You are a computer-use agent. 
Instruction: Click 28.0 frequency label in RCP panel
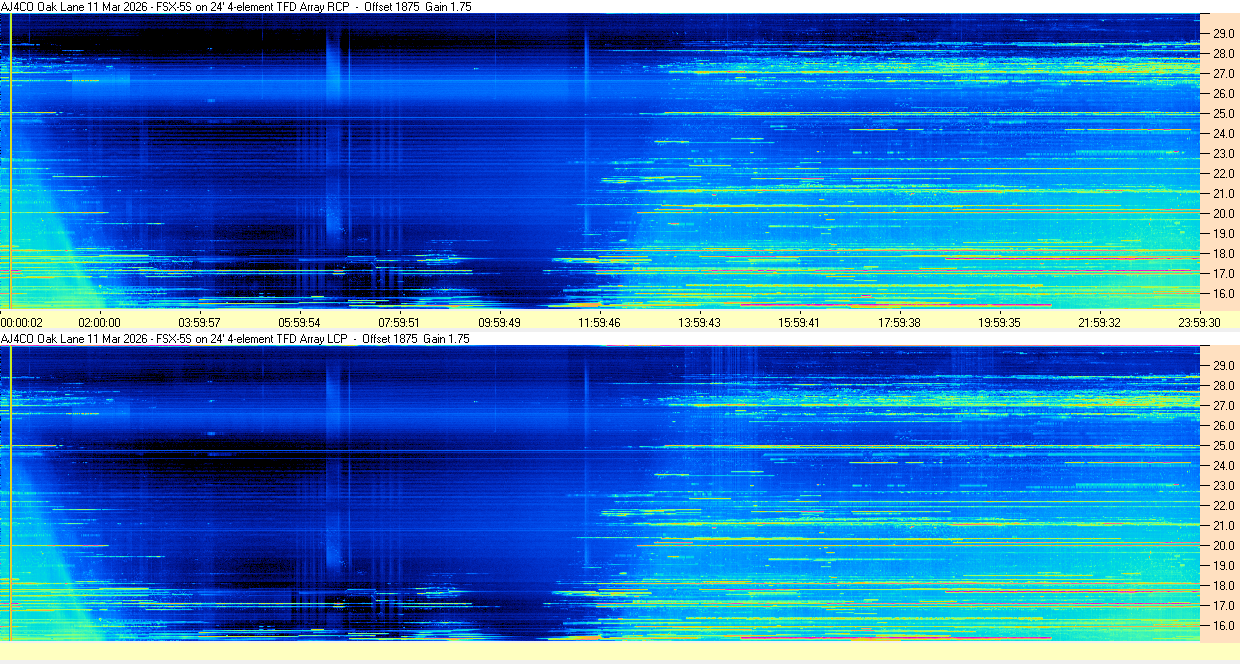point(1224,54)
